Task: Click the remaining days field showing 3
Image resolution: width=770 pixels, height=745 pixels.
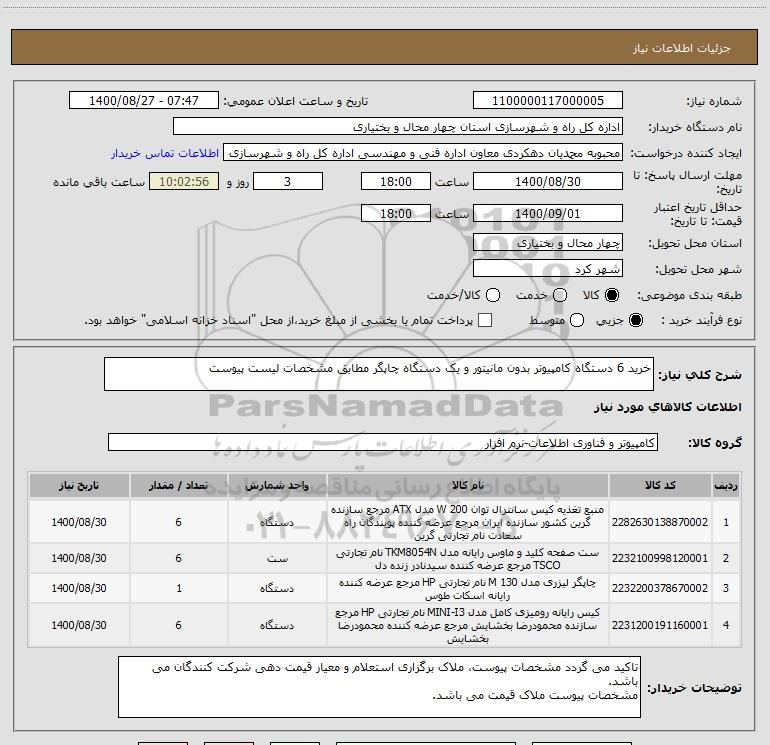Action: (288, 181)
